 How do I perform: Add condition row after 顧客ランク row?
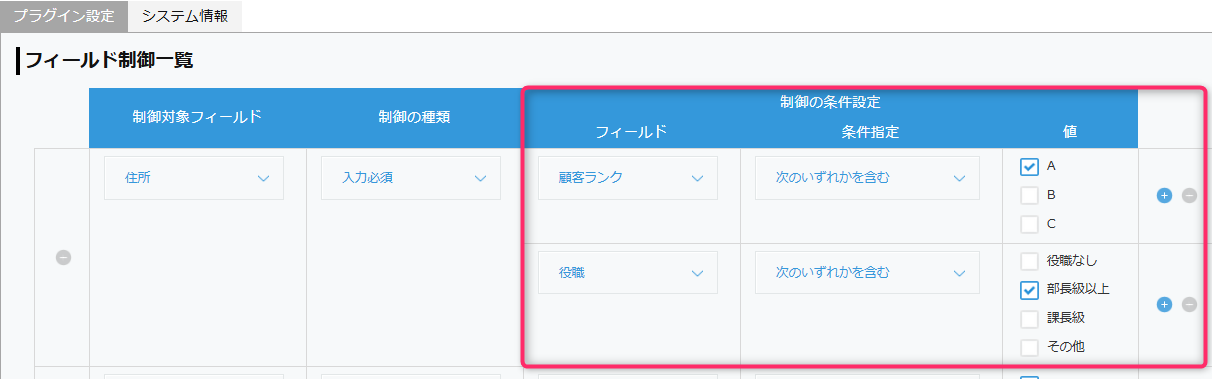[1164, 196]
